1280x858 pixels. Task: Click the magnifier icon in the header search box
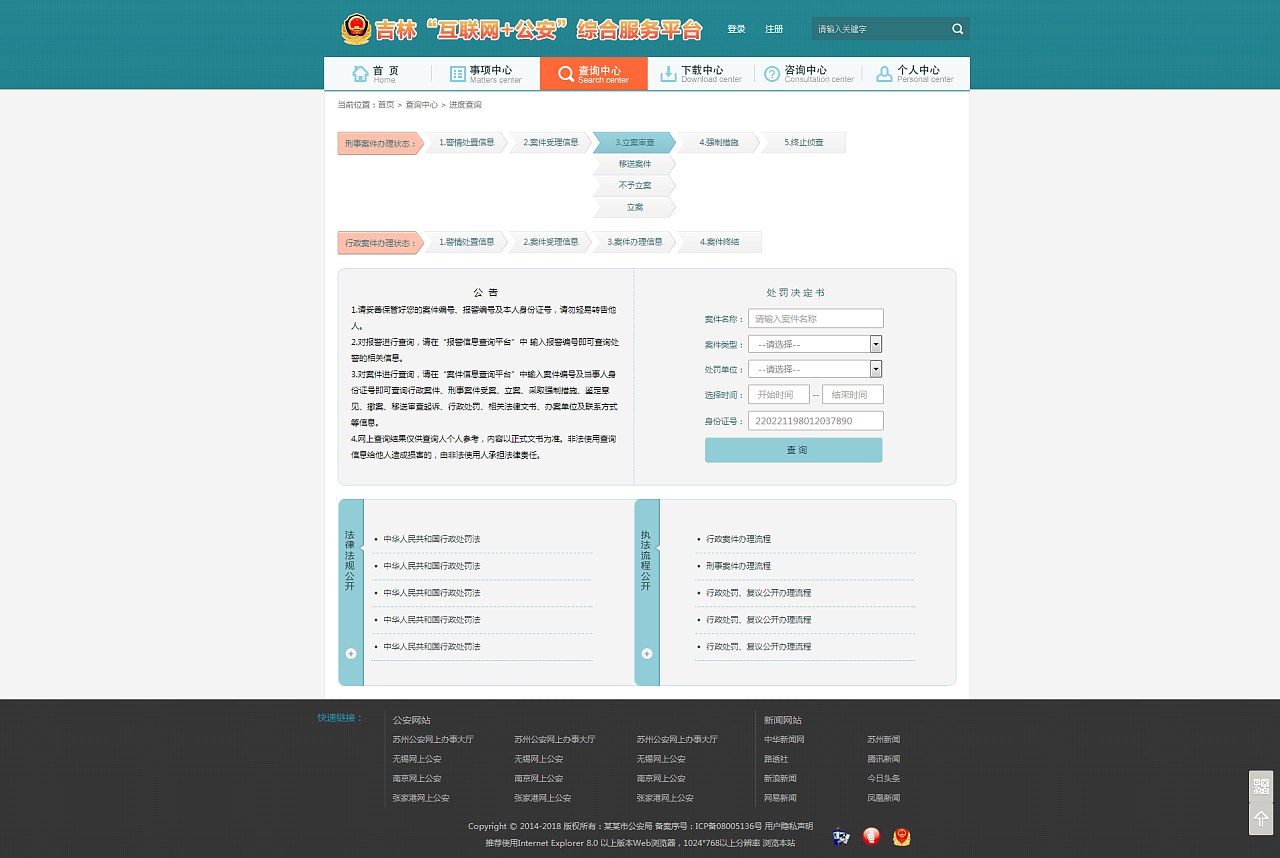[957, 29]
